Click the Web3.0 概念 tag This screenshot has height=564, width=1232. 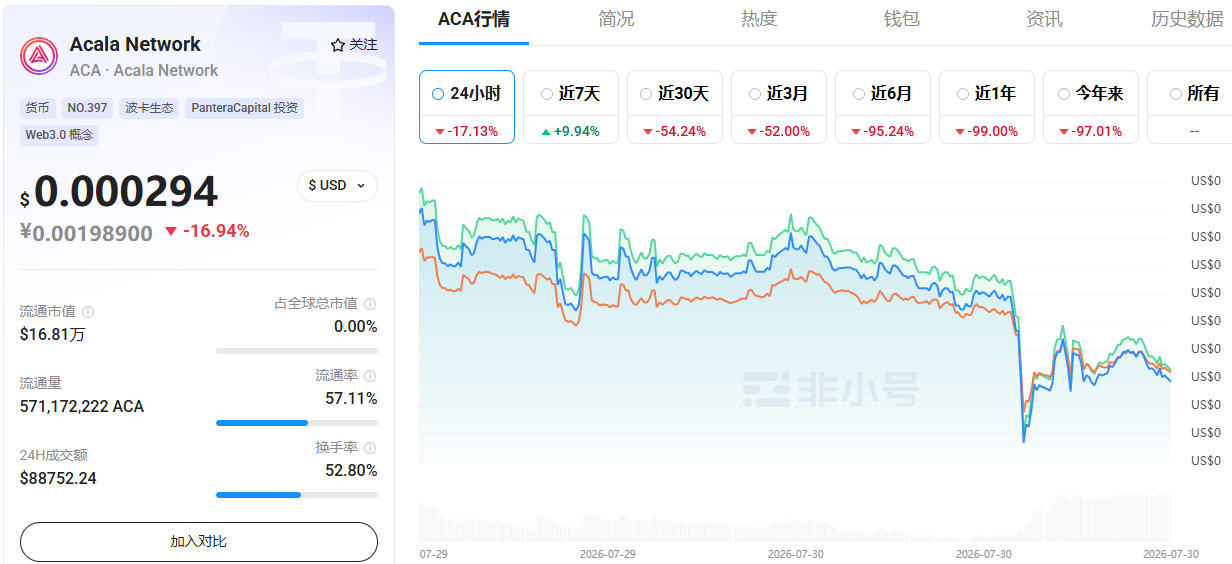tap(60, 134)
